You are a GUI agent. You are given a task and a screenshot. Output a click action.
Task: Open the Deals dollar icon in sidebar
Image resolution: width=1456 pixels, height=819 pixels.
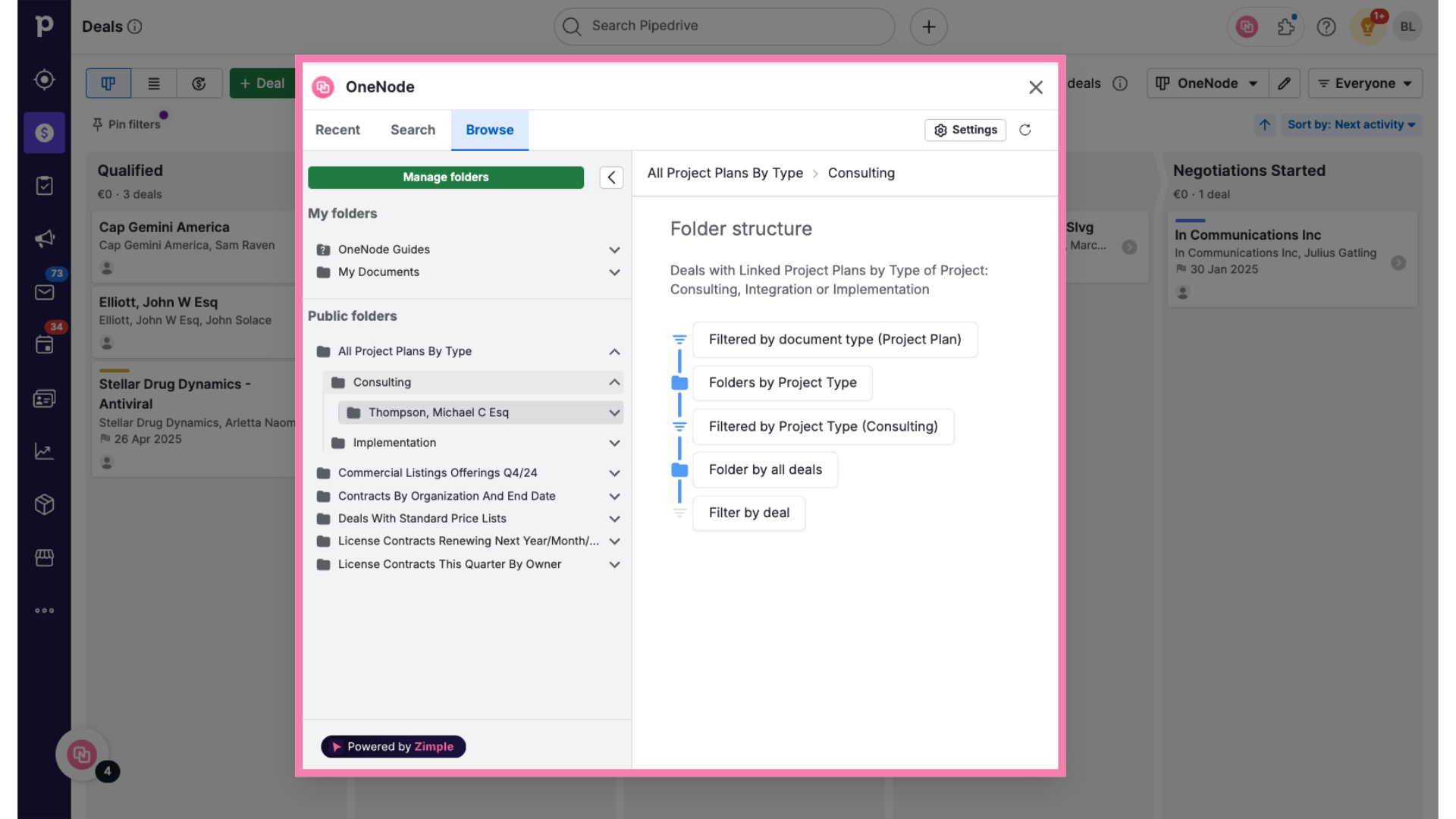44,133
